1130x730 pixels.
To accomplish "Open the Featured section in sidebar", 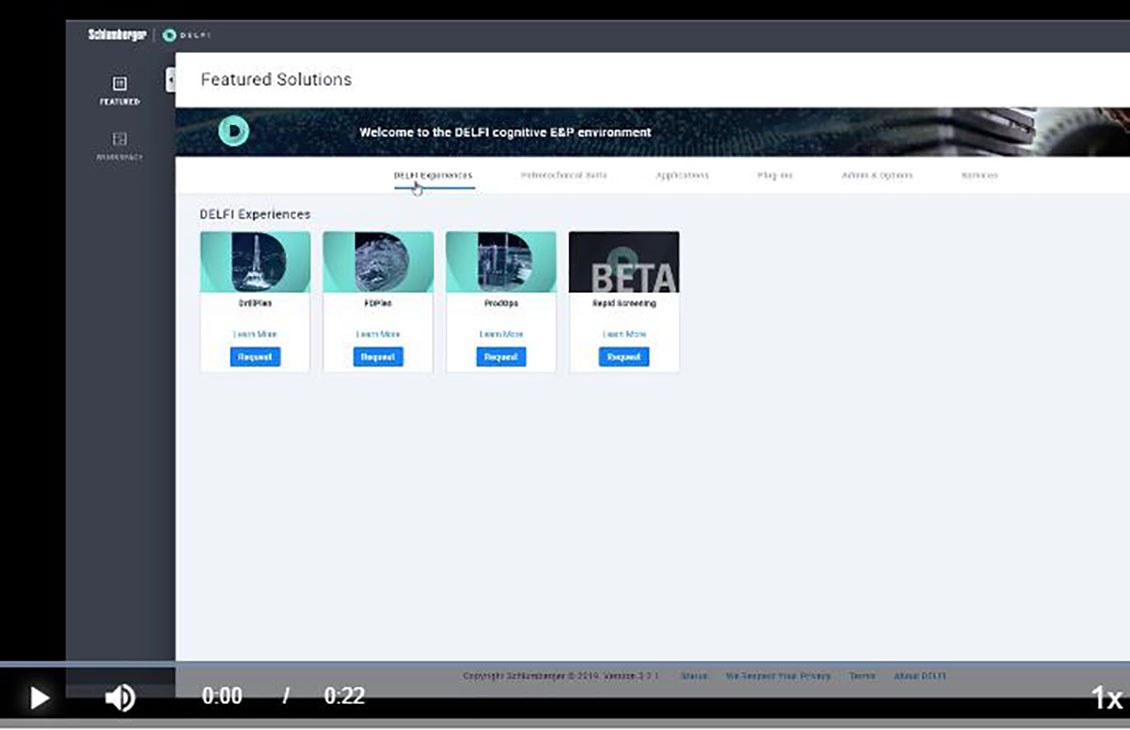I will click(120, 91).
